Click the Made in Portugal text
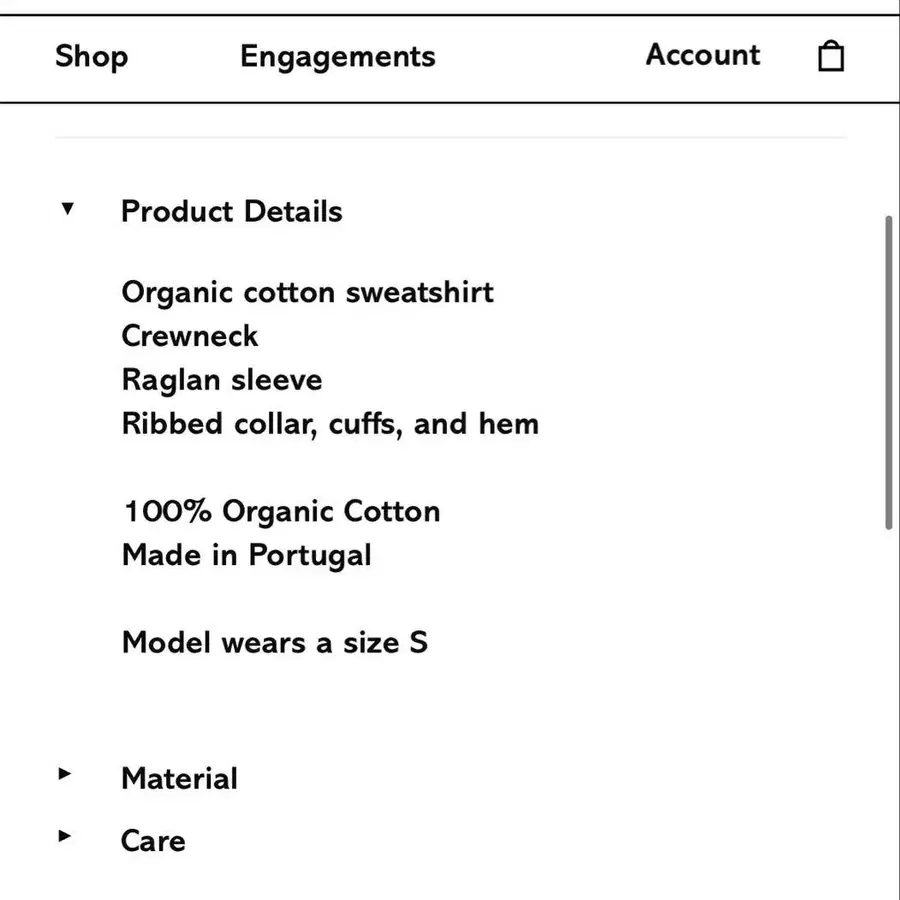This screenshot has width=900, height=900. click(x=246, y=556)
